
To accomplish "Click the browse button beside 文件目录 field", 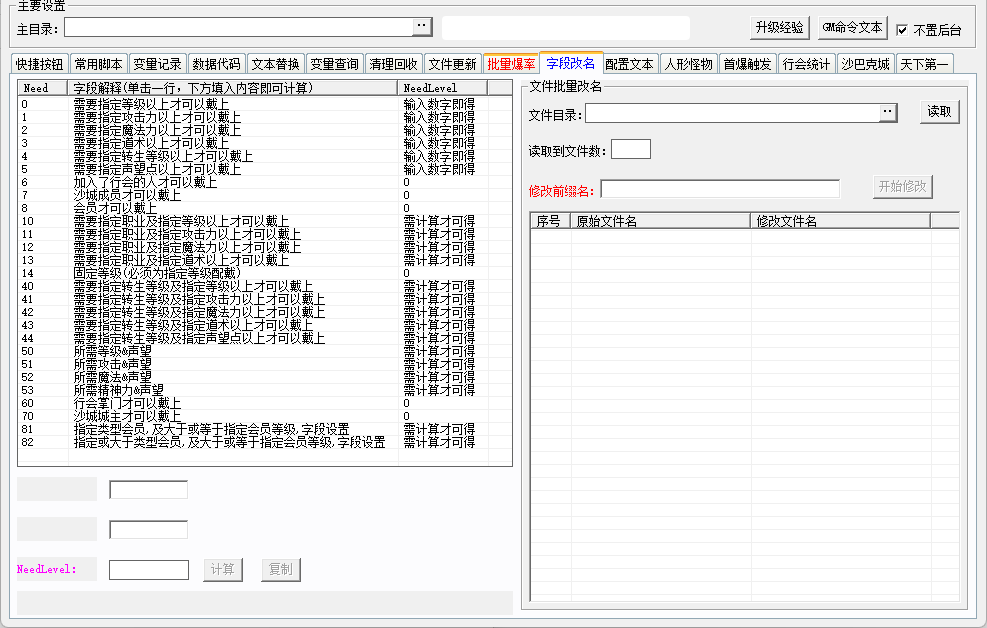I will pyautogui.click(x=889, y=114).
